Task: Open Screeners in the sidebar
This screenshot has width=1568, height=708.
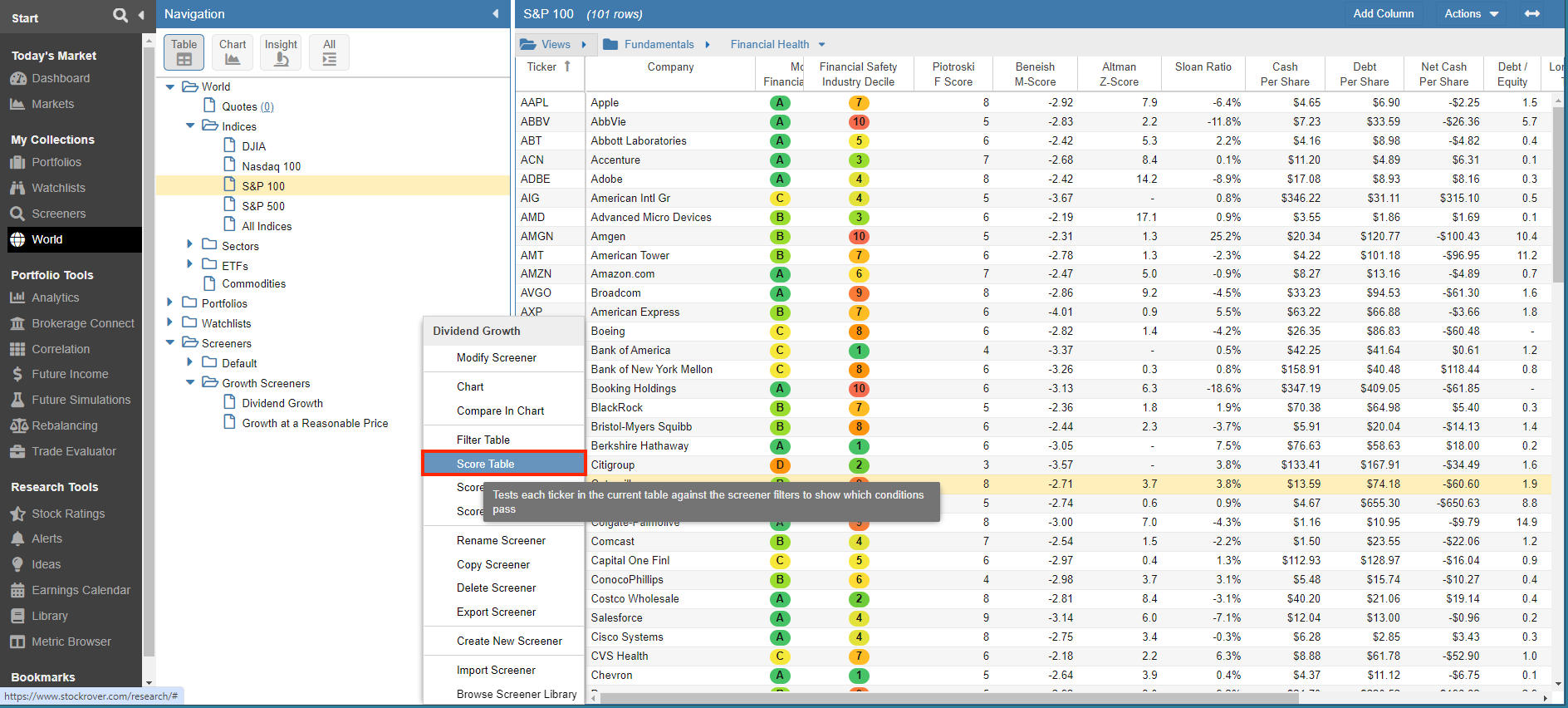Action: pos(58,214)
